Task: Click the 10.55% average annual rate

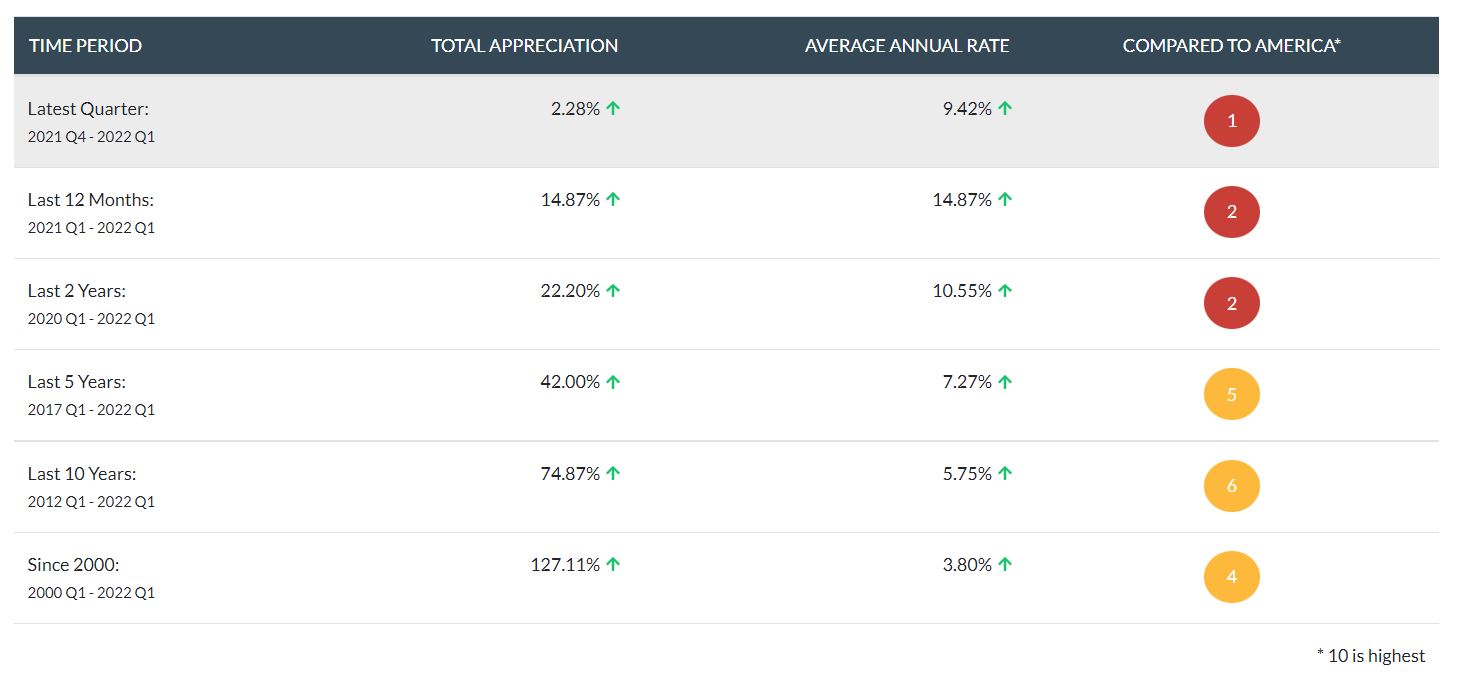Action: (x=962, y=291)
